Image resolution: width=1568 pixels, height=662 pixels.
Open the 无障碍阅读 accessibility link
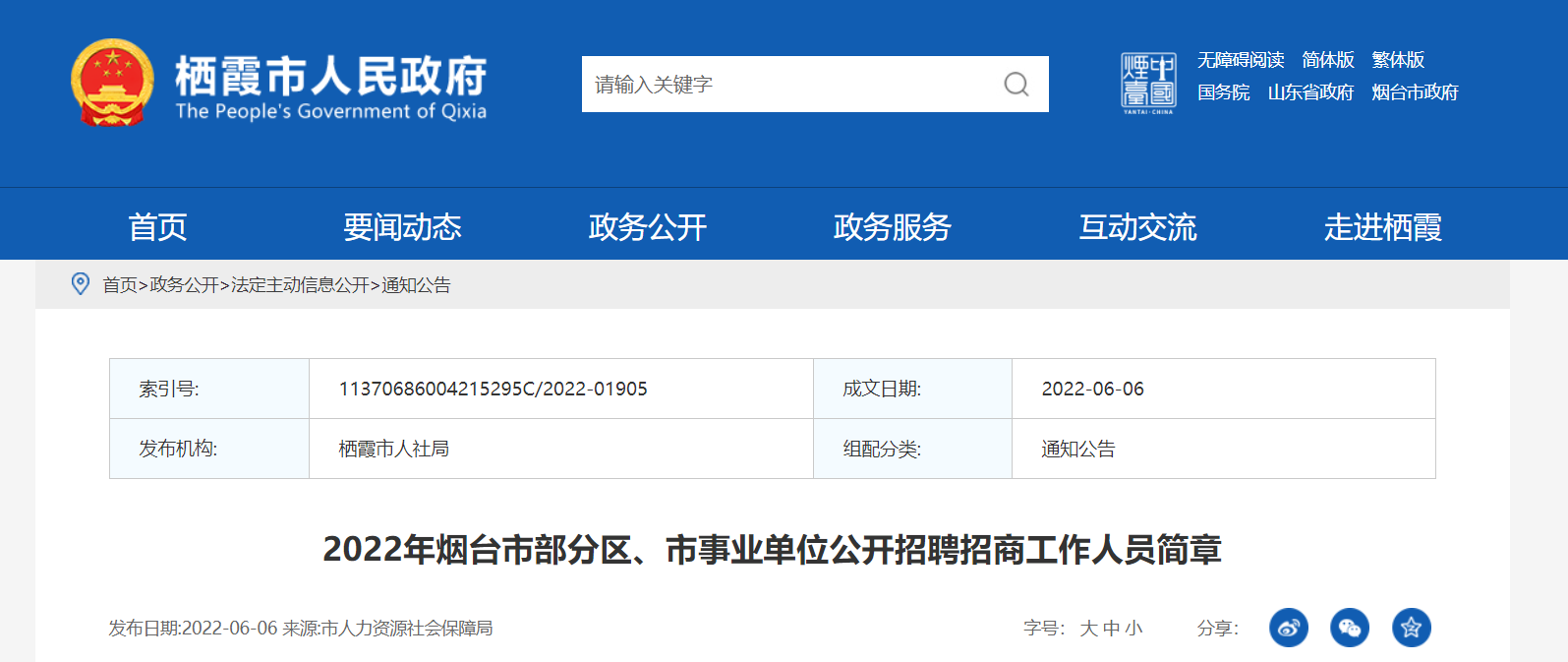pyautogui.click(x=1241, y=60)
